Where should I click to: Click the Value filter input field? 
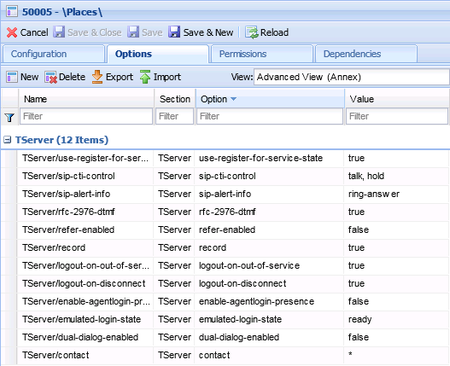pos(397,116)
